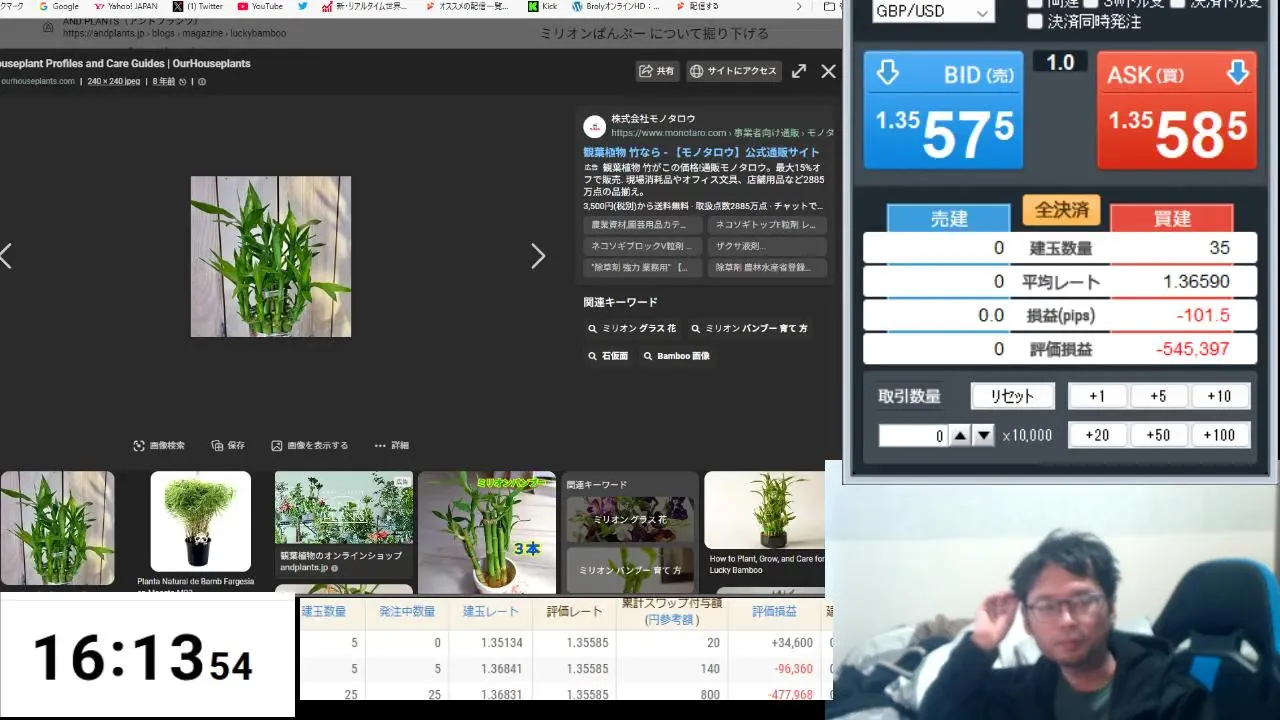Screen dimensions: 1280x720
Task: Search related keyword ミリオン バンブー 育て 方
Action: click(750, 328)
